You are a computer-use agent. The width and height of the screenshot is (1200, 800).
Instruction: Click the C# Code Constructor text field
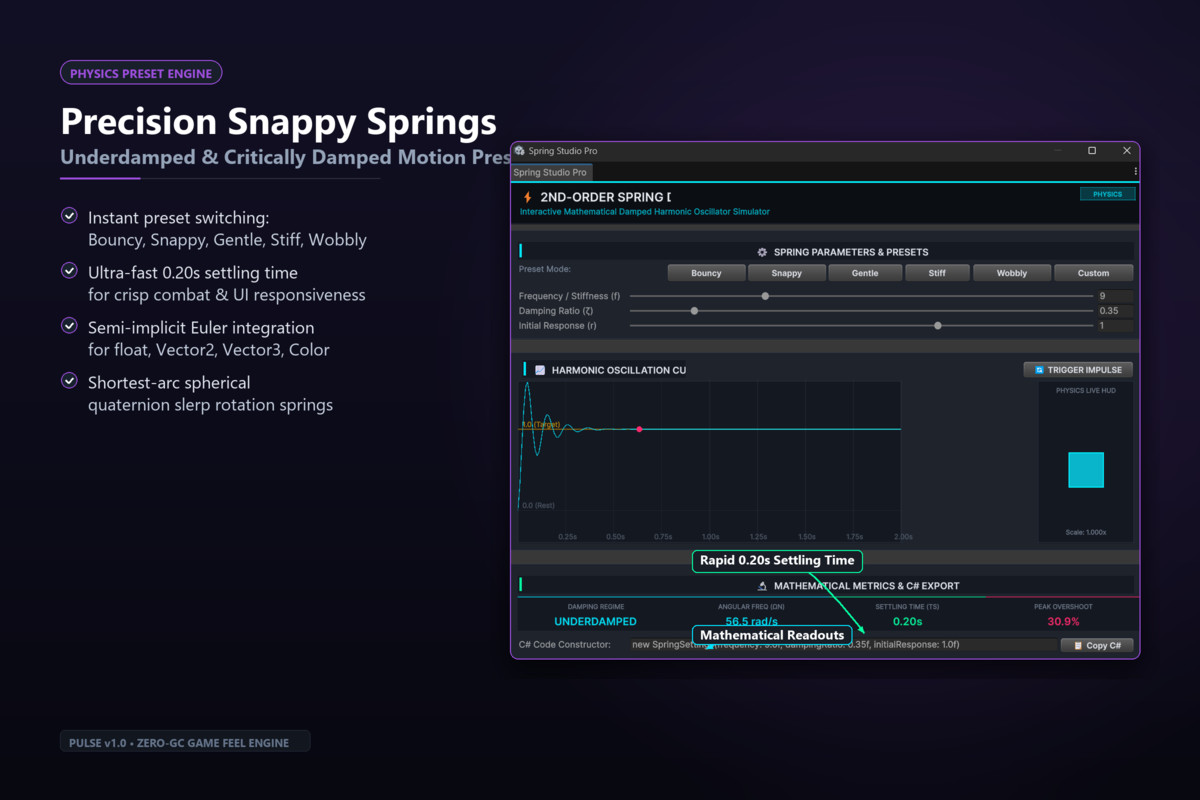842,645
